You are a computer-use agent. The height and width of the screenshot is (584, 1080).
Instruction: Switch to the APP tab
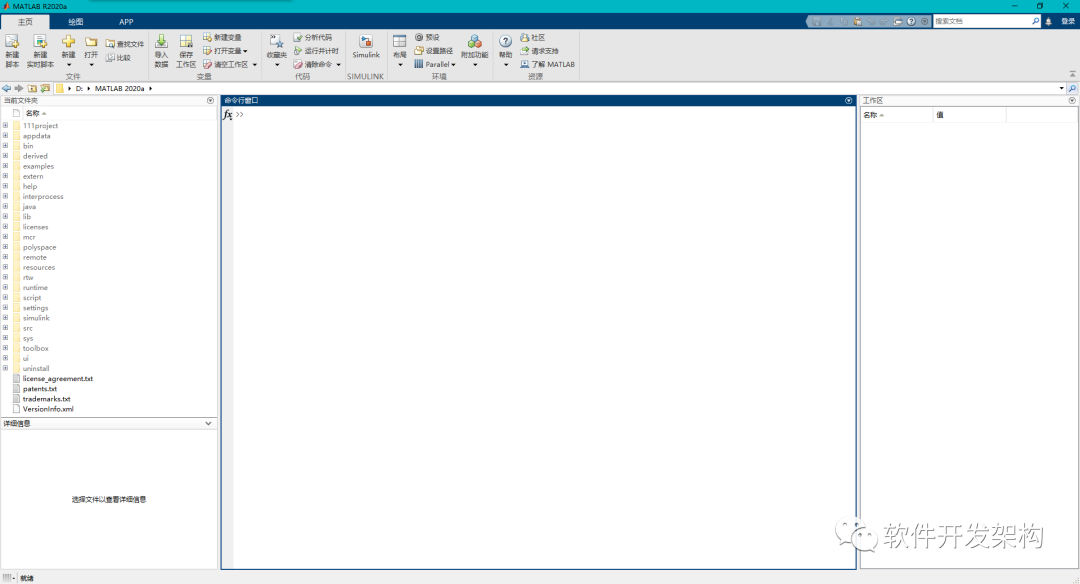pos(126,22)
